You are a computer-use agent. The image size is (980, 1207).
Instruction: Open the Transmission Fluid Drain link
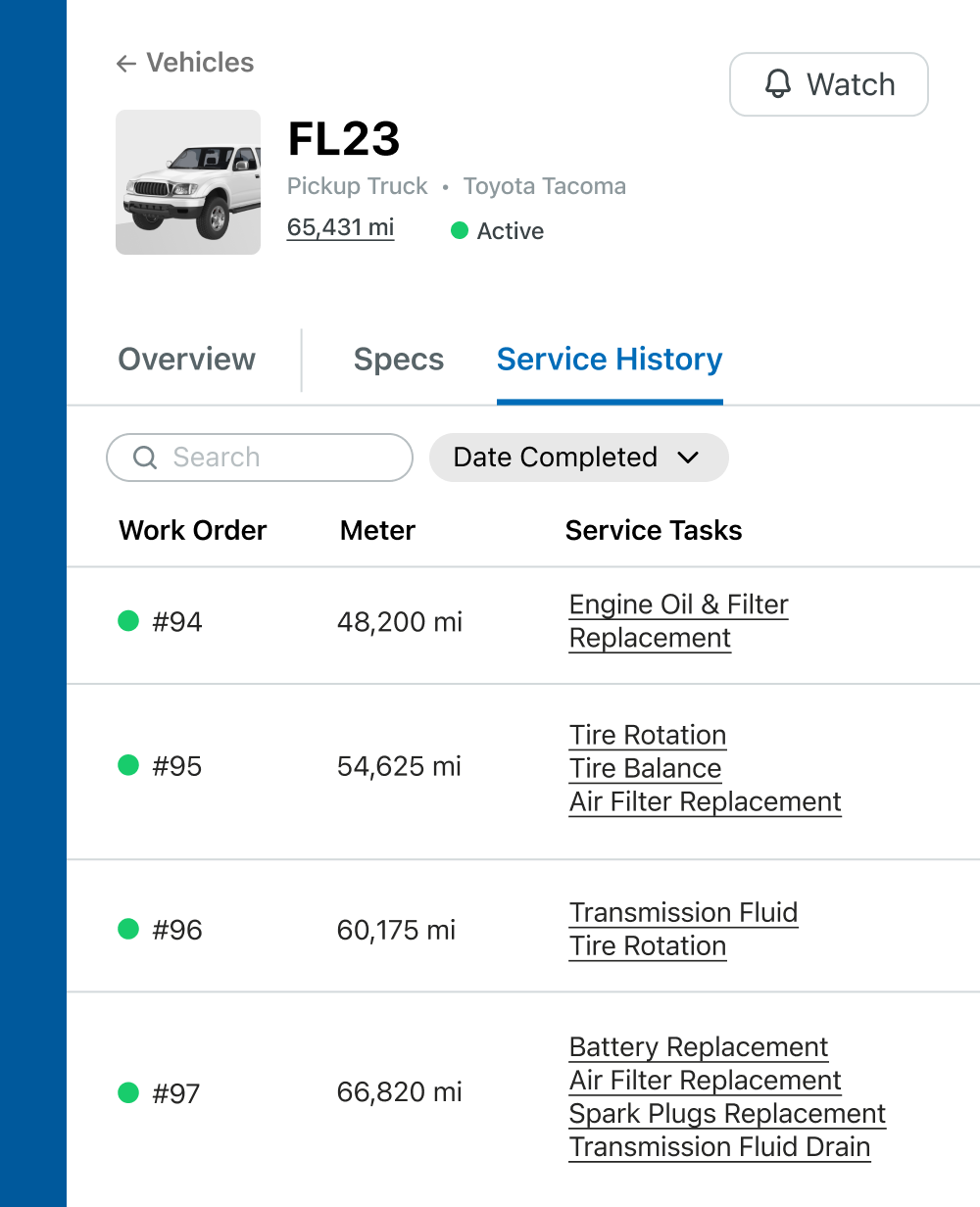click(719, 1147)
